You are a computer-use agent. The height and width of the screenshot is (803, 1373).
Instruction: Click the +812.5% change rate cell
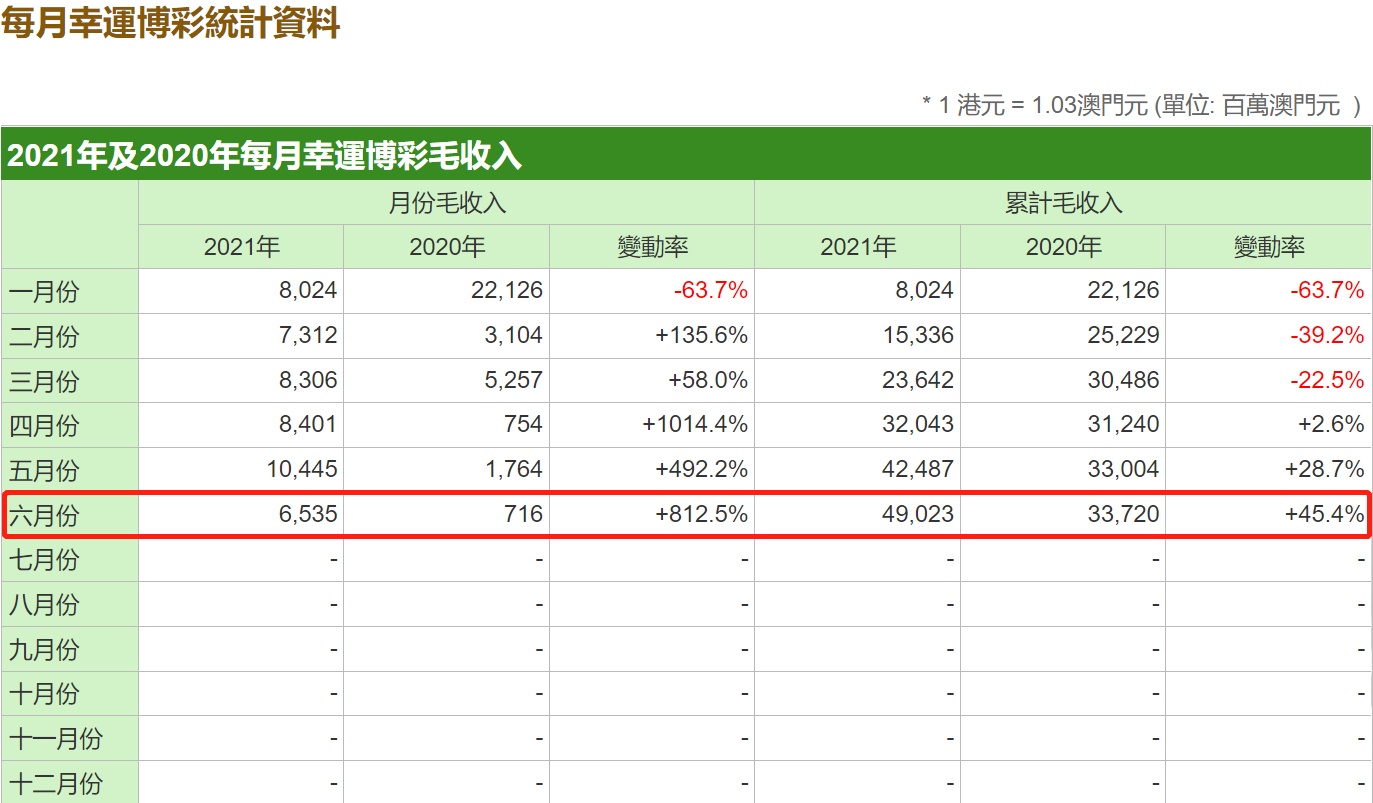(x=702, y=514)
